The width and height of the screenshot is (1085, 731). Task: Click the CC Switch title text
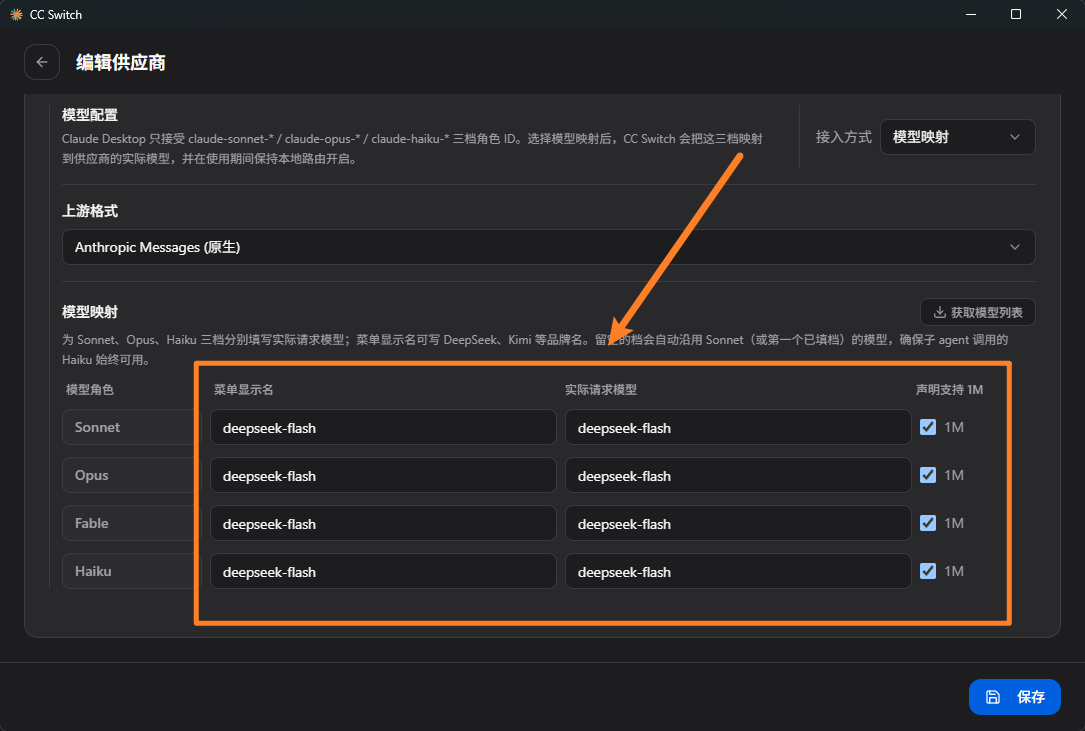click(55, 15)
